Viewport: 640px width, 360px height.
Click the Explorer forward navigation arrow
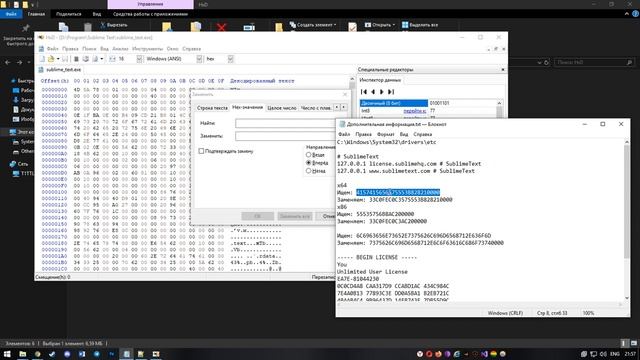click(x=19, y=62)
